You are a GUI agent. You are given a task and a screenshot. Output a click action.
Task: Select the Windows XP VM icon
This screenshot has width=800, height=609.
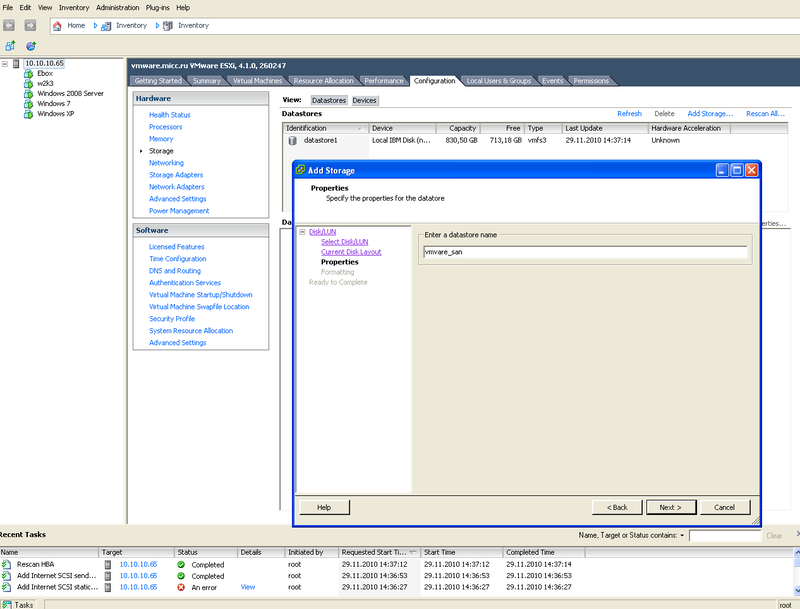(x=29, y=114)
